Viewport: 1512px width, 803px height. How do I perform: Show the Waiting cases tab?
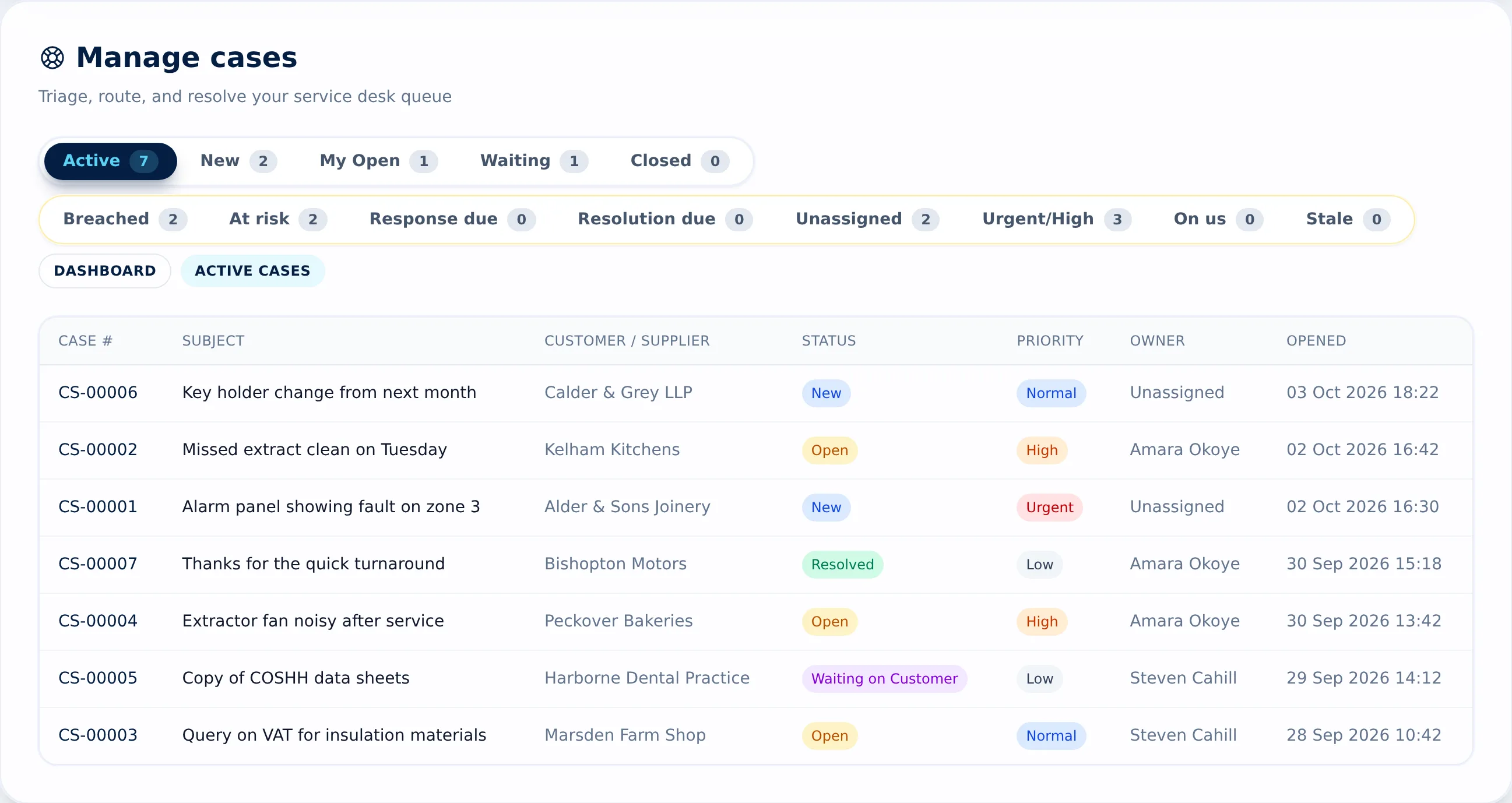pyautogui.click(x=533, y=161)
